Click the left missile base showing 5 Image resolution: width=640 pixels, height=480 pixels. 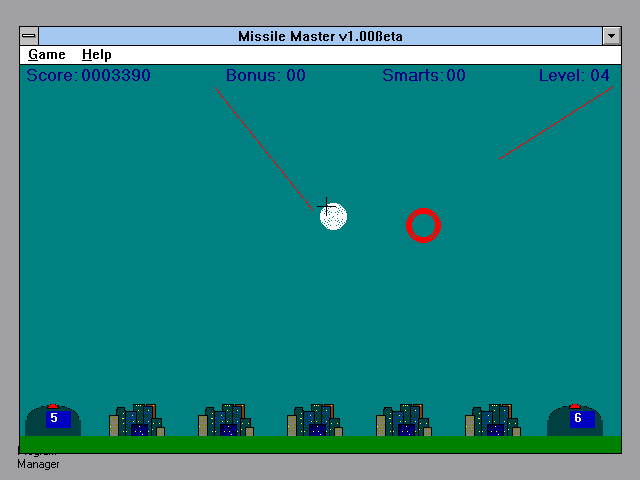click(53, 420)
